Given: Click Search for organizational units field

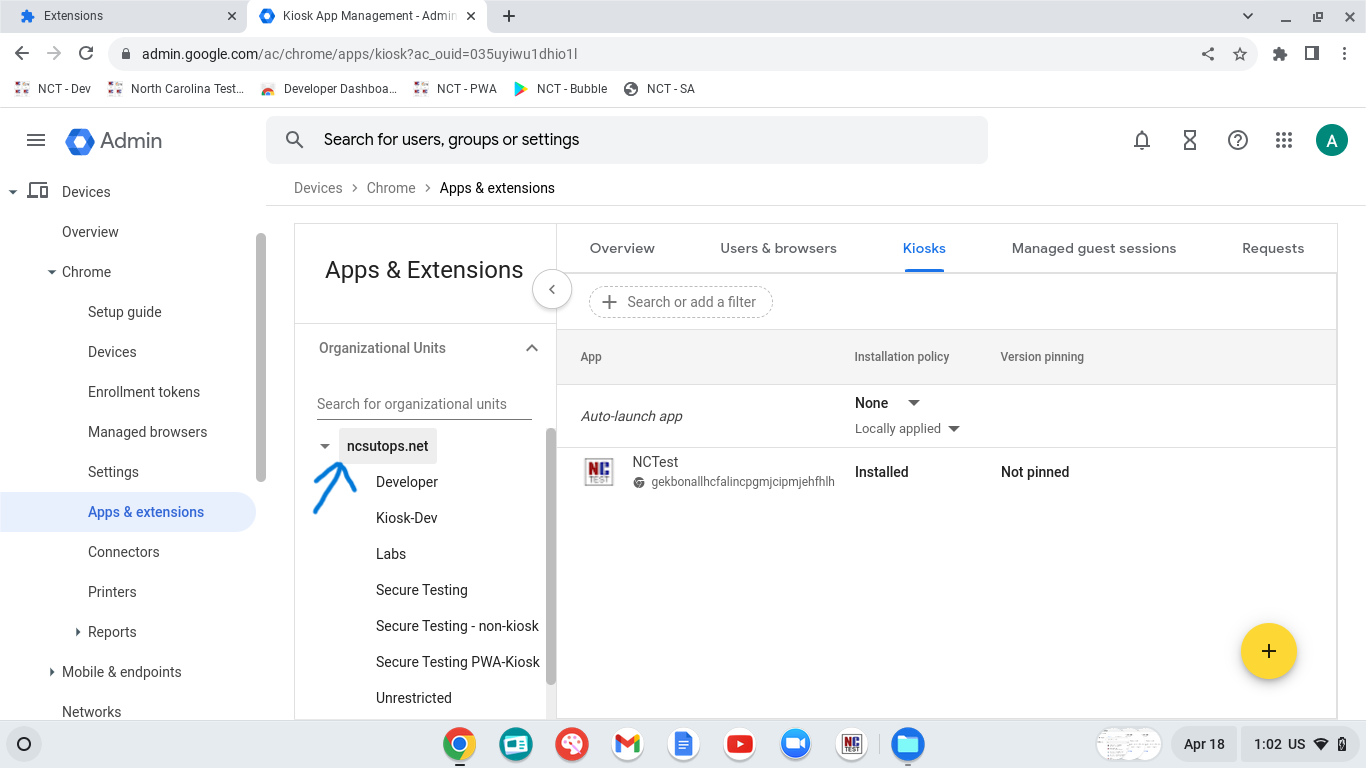Looking at the screenshot, I should 424,404.
